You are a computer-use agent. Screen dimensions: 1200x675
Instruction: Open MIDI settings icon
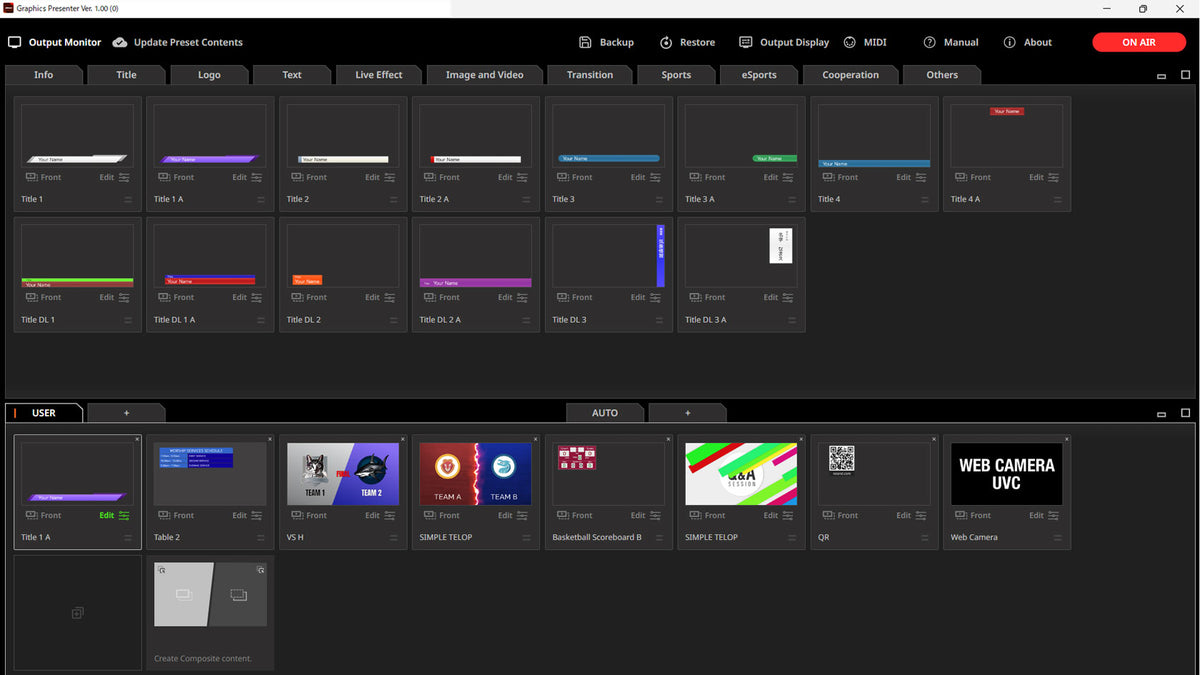point(850,43)
